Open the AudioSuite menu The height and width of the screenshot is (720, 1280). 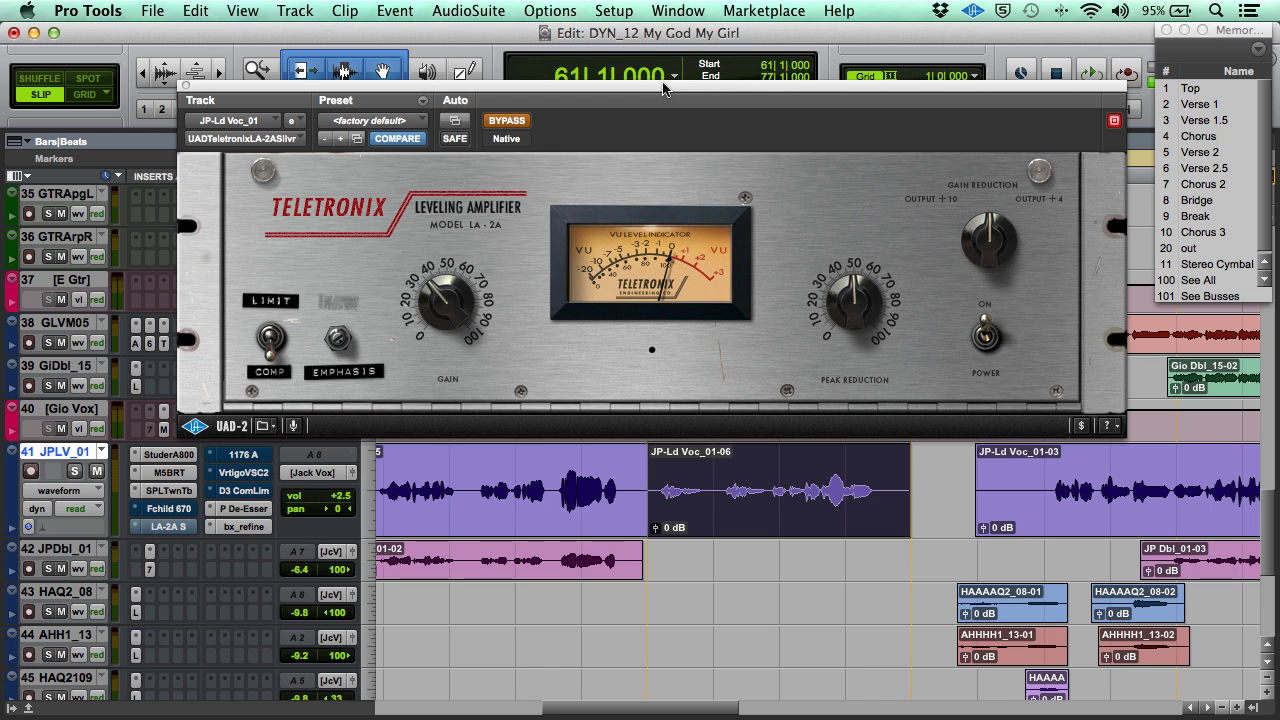coord(467,11)
